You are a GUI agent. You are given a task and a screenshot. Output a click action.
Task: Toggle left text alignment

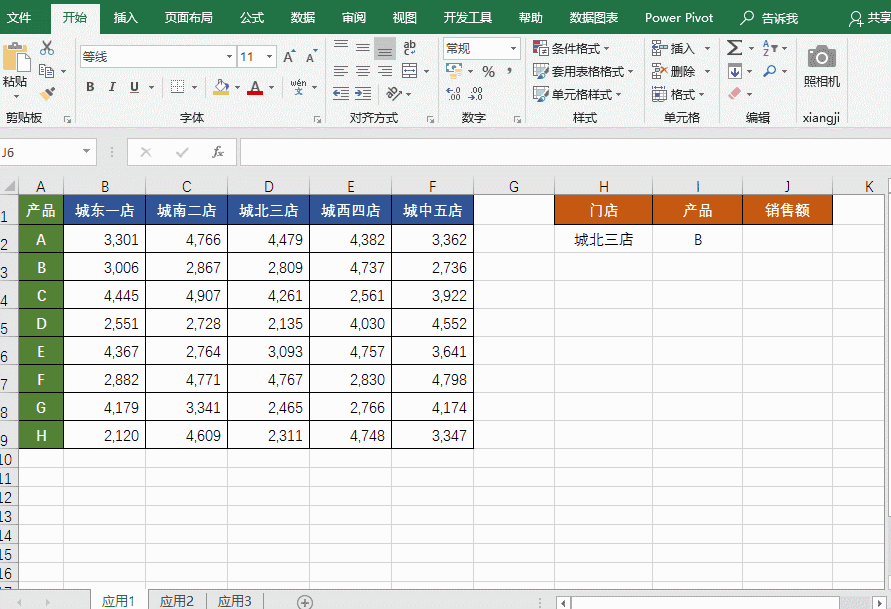point(341,71)
